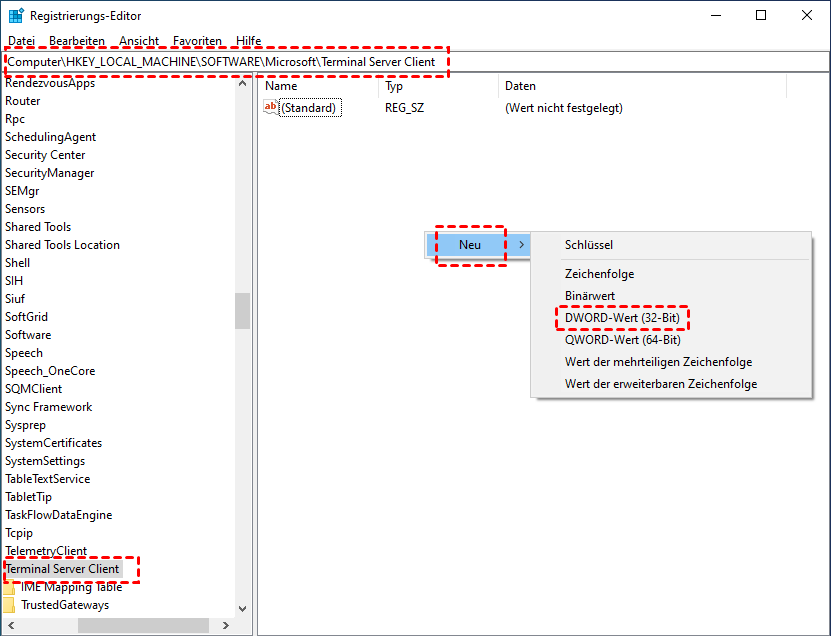This screenshot has width=831, height=636.
Task: Select the RendezvousApps key
Action: point(50,83)
